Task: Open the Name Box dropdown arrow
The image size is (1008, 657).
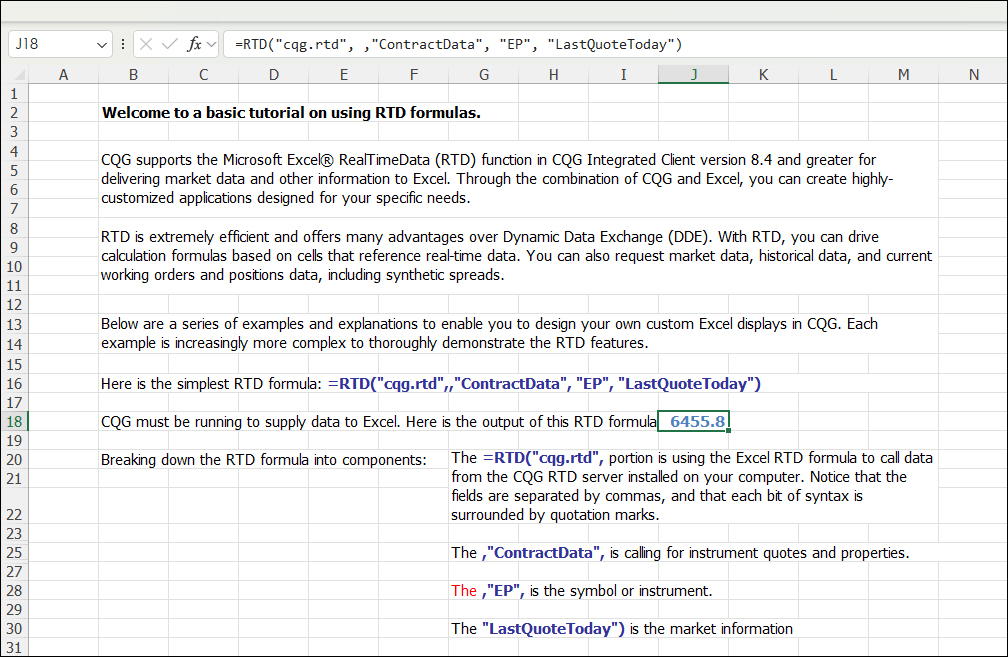Action: [101, 45]
